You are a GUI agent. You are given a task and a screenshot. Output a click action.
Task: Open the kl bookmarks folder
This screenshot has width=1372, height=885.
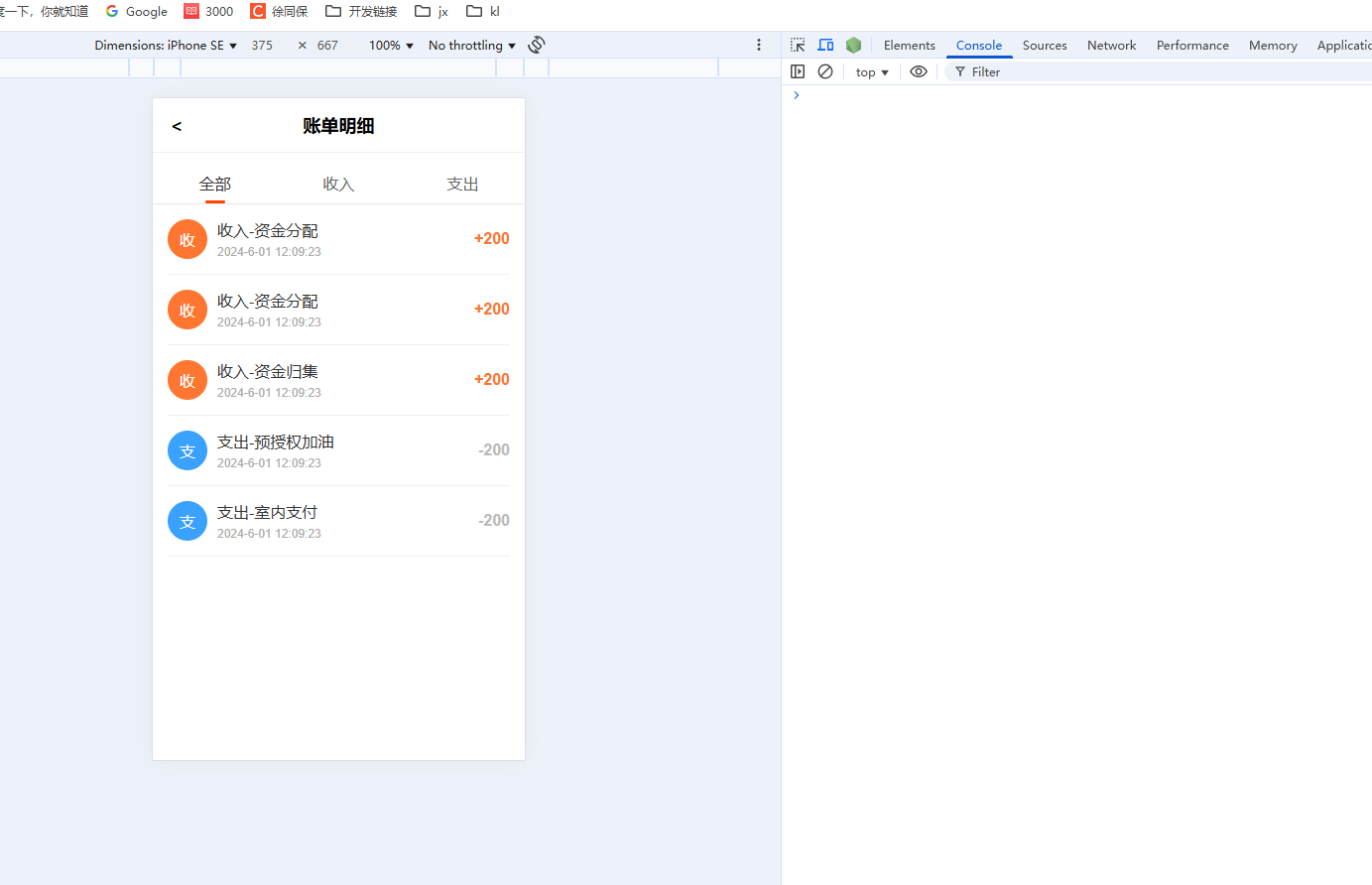483,11
